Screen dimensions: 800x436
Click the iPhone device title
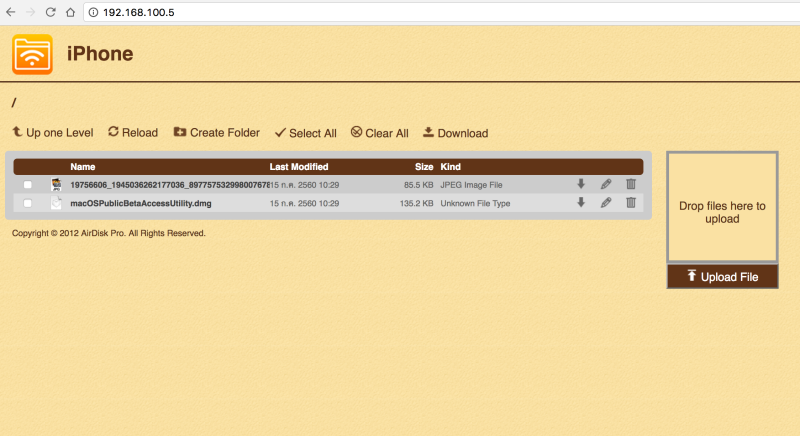pyautogui.click(x=100, y=54)
